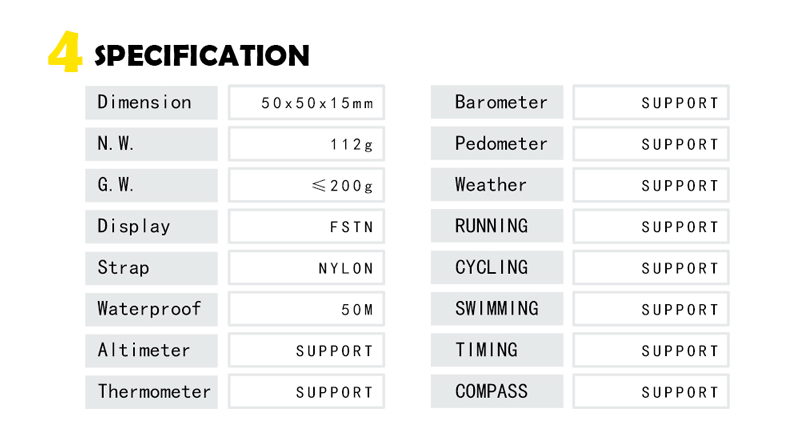Click the yellow number 4 icon

tap(64, 54)
